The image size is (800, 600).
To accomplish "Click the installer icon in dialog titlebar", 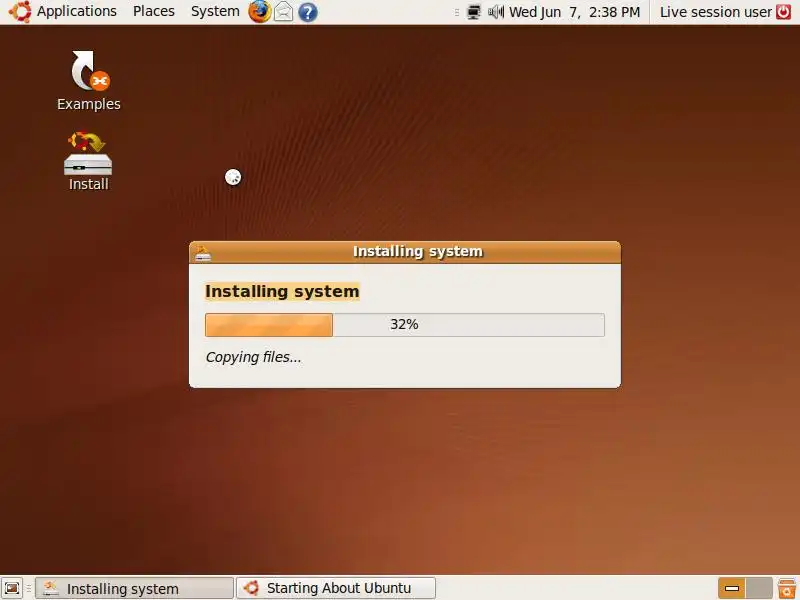I will click(203, 253).
